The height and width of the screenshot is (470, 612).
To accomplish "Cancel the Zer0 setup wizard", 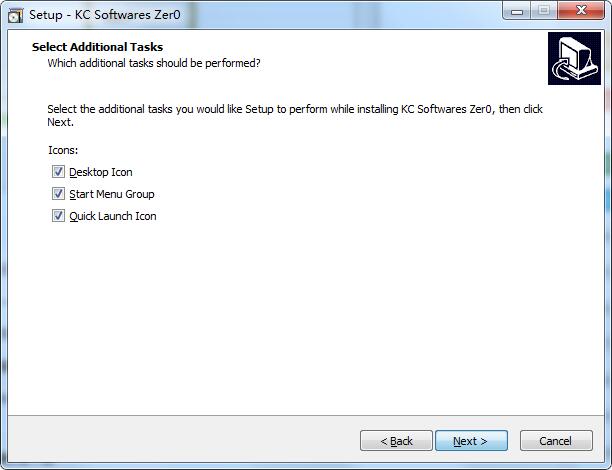I will (555, 441).
